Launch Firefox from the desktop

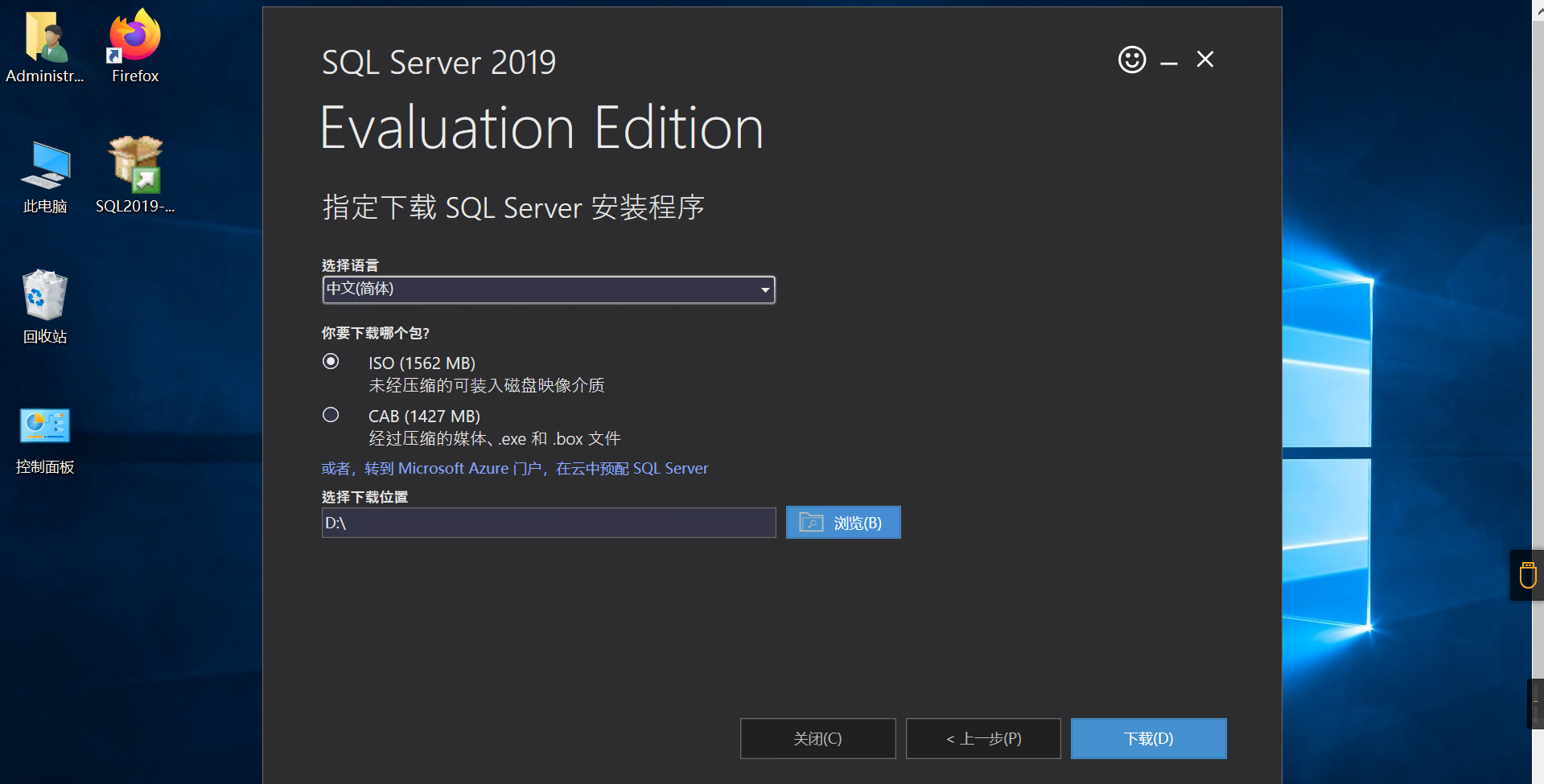coord(135,47)
